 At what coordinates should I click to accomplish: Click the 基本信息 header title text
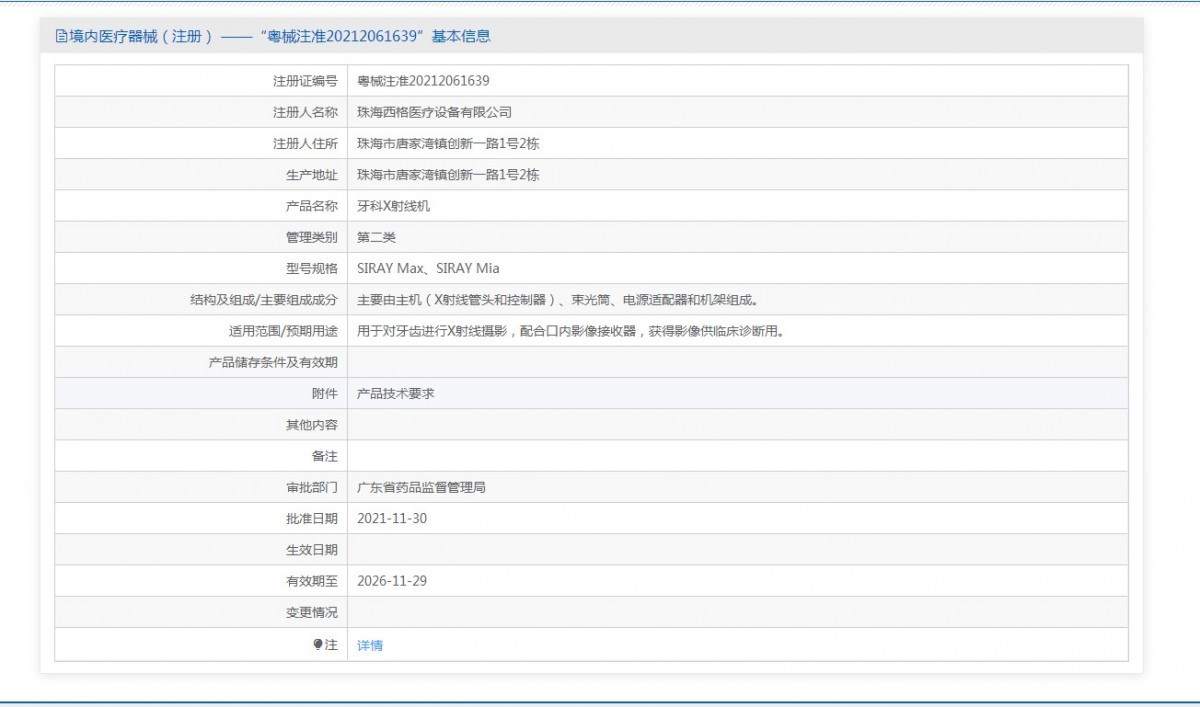(x=273, y=37)
